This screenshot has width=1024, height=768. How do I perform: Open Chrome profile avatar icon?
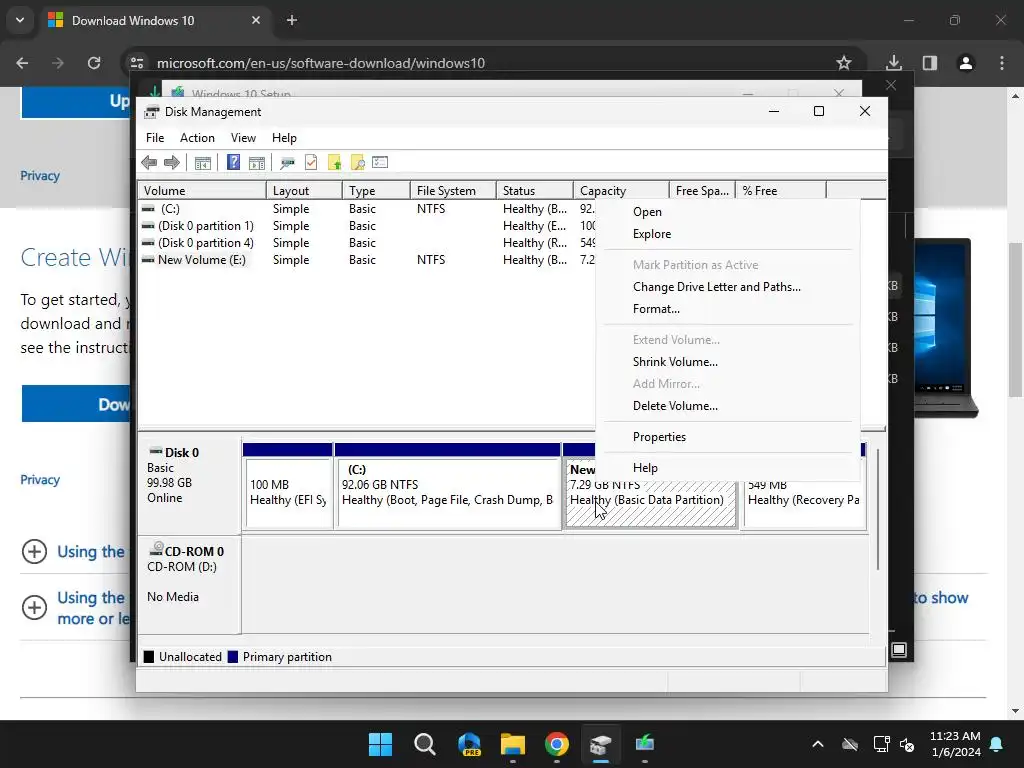[965, 63]
